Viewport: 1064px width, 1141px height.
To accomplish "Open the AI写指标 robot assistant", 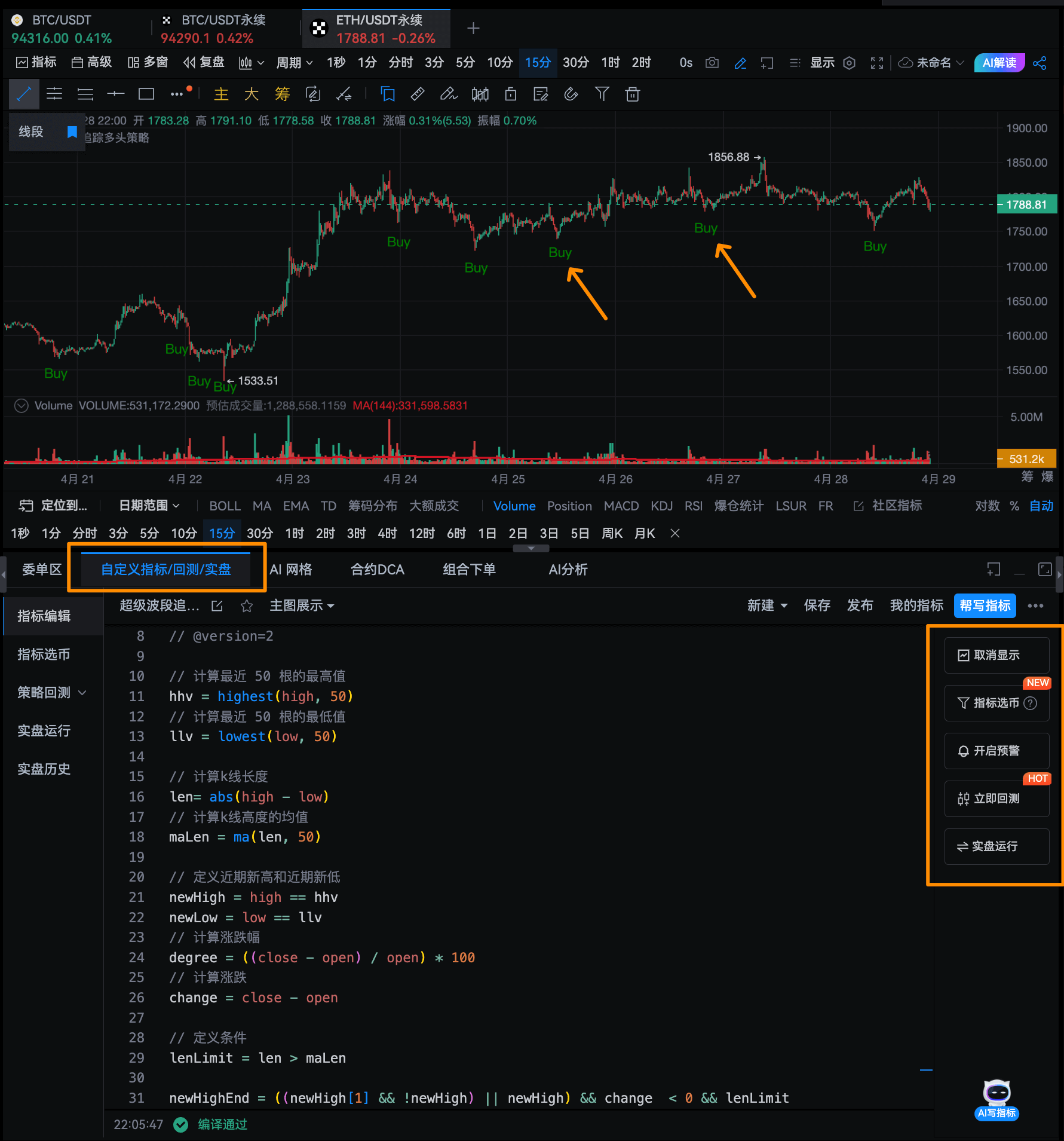I will coord(996,1099).
